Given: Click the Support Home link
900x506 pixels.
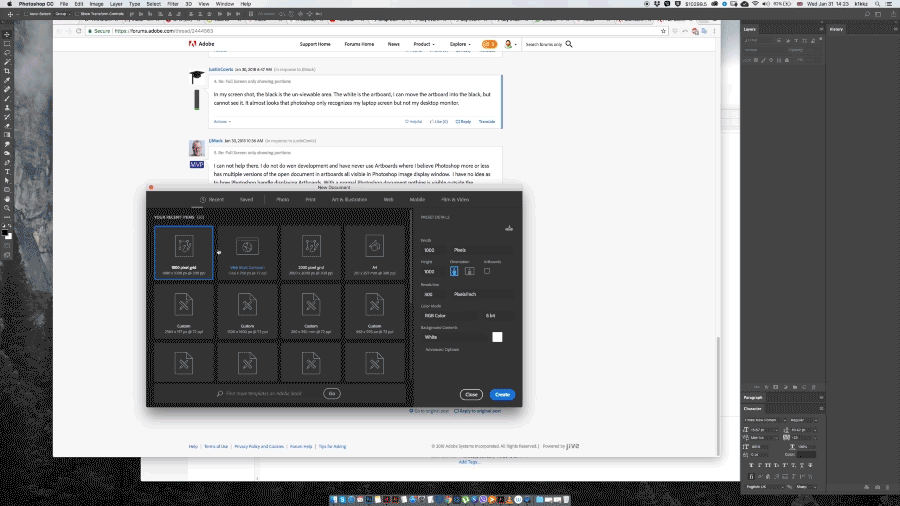Looking at the screenshot, I should click(x=315, y=44).
